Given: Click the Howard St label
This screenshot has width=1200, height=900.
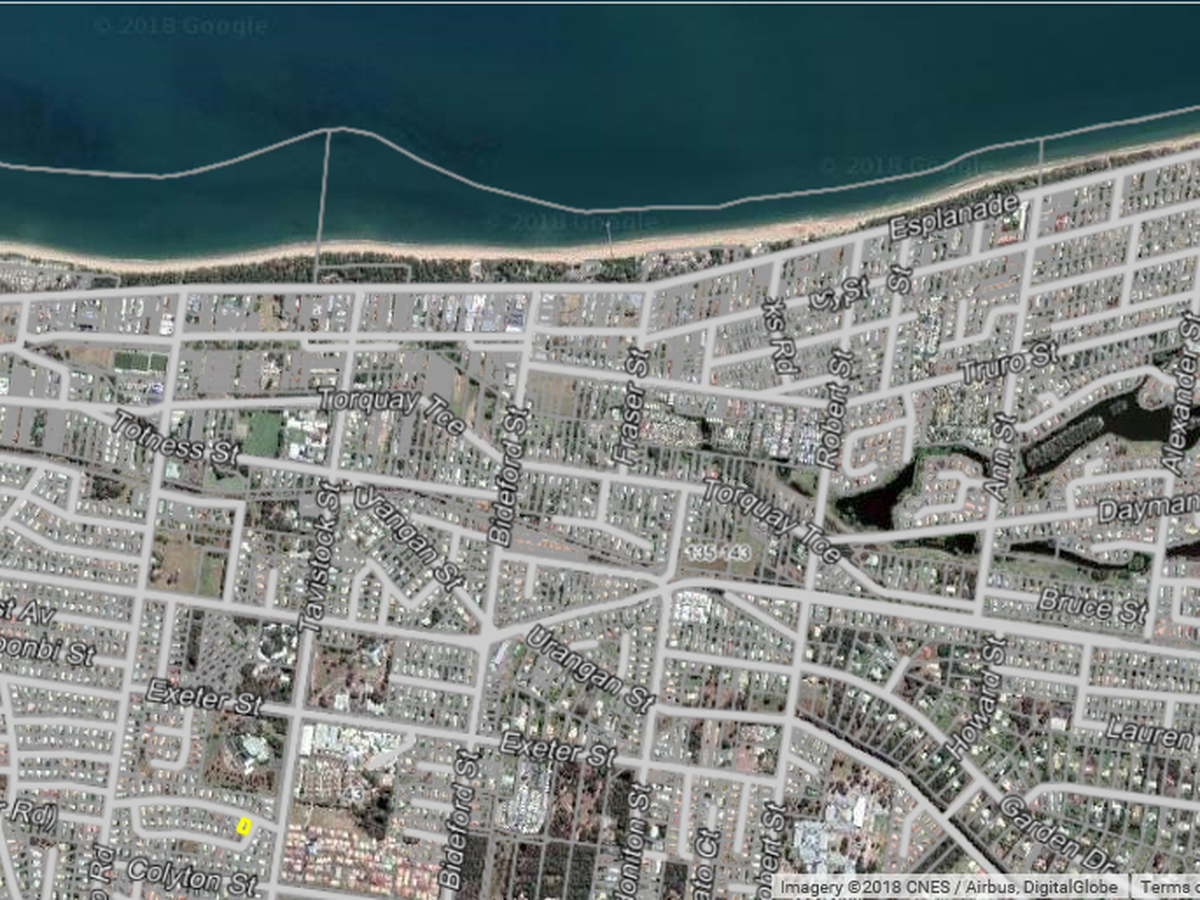Looking at the screenshot, I should click(975, 697).
